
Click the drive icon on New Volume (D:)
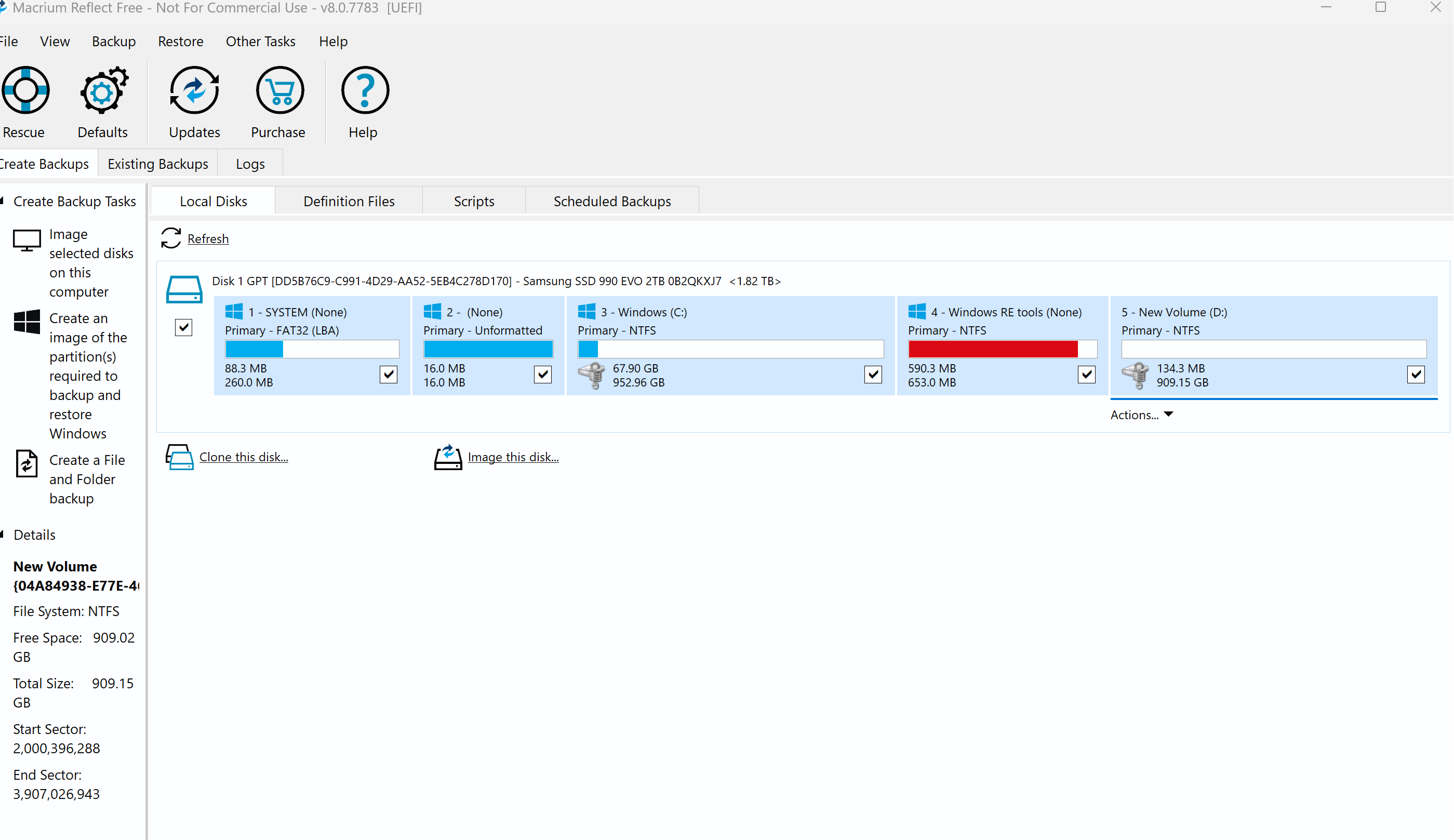tap(1135, 376)
